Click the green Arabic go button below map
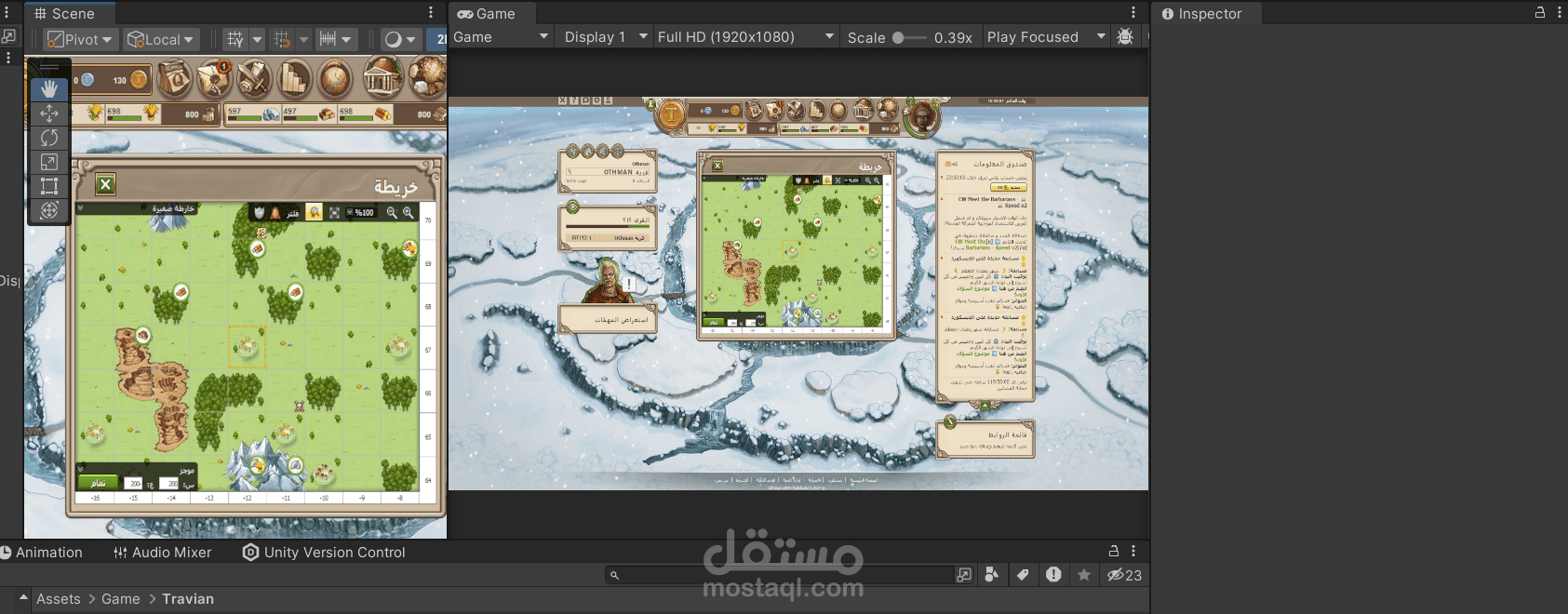Image resolution: width=1568 pixels, height=614 pixels. (98, 483)
